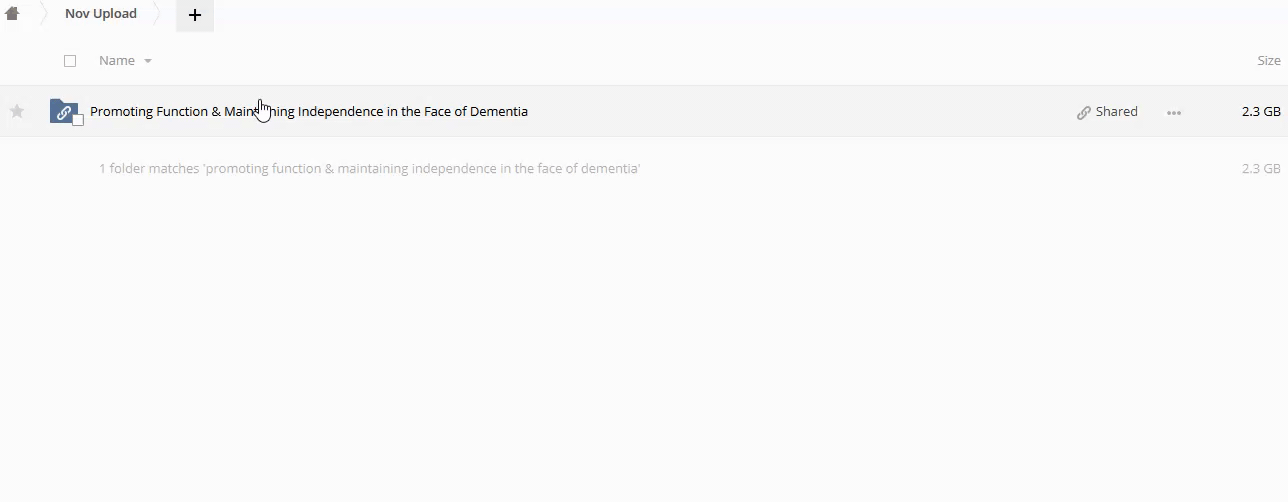Toggle the sort arrow beside Name

[x=148, y=62]
